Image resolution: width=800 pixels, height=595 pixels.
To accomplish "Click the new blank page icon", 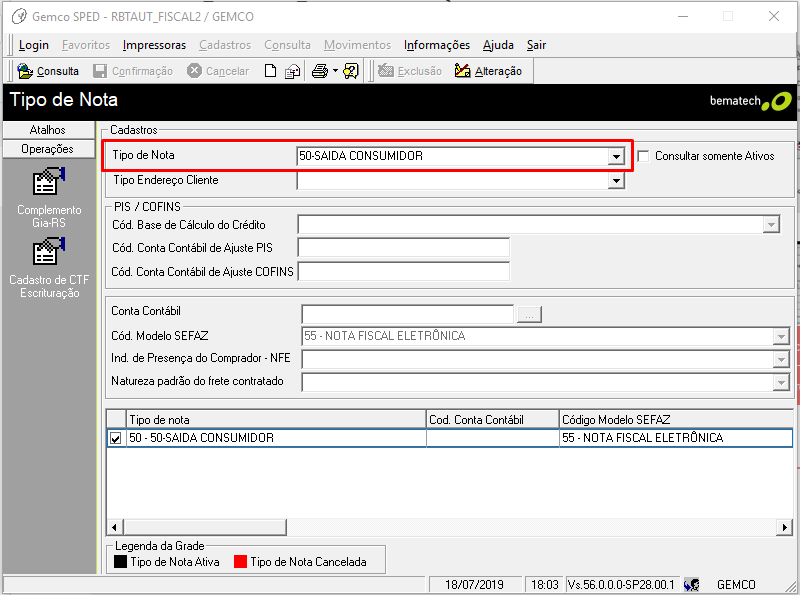I will [270, 71].
